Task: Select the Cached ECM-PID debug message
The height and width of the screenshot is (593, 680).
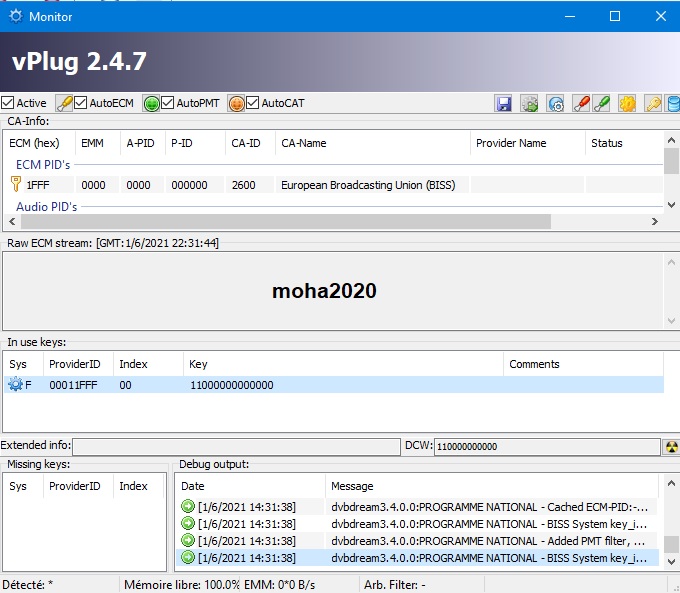Action: 418,507
